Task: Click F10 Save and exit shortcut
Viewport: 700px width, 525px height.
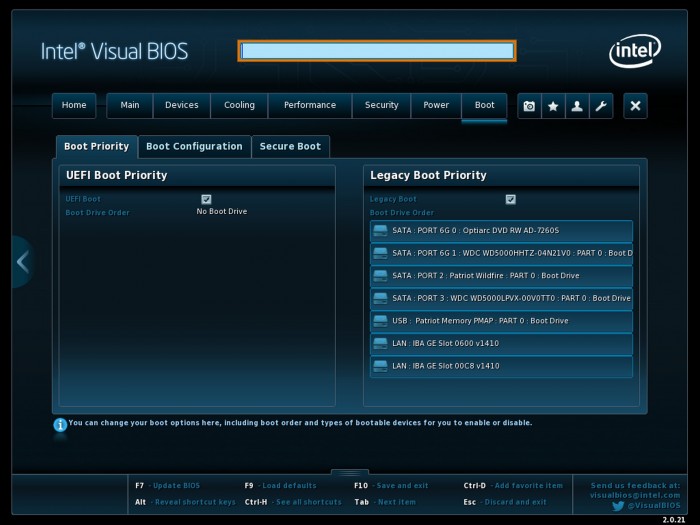Action: coord(391,486)
